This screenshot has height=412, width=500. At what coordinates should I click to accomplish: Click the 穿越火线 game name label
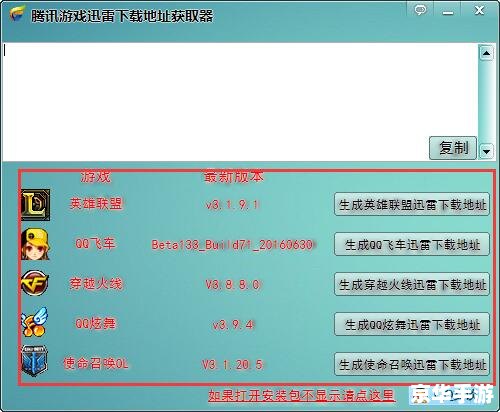[x=96, y=284]
